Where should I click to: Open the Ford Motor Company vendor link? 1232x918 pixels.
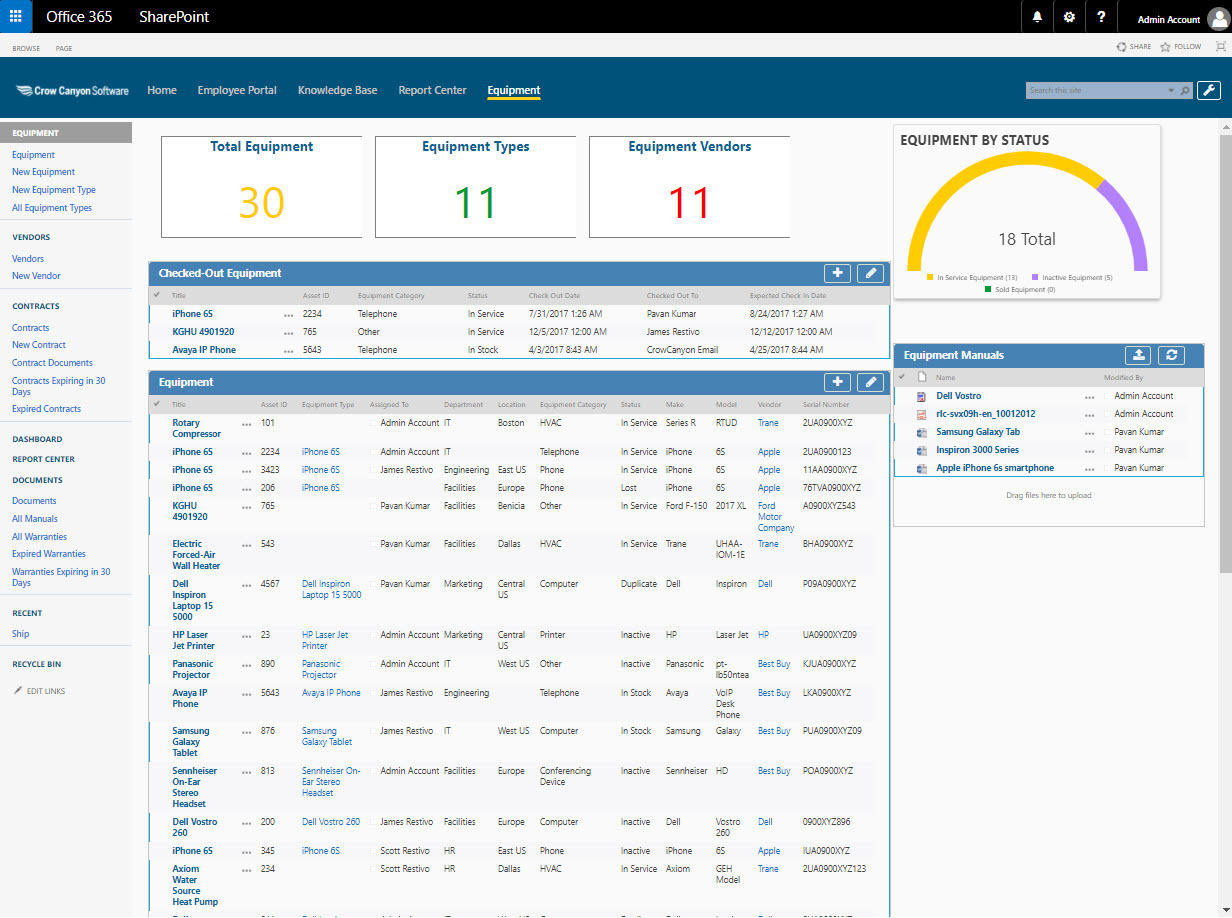pyautogui.click(x=776, y=517)
